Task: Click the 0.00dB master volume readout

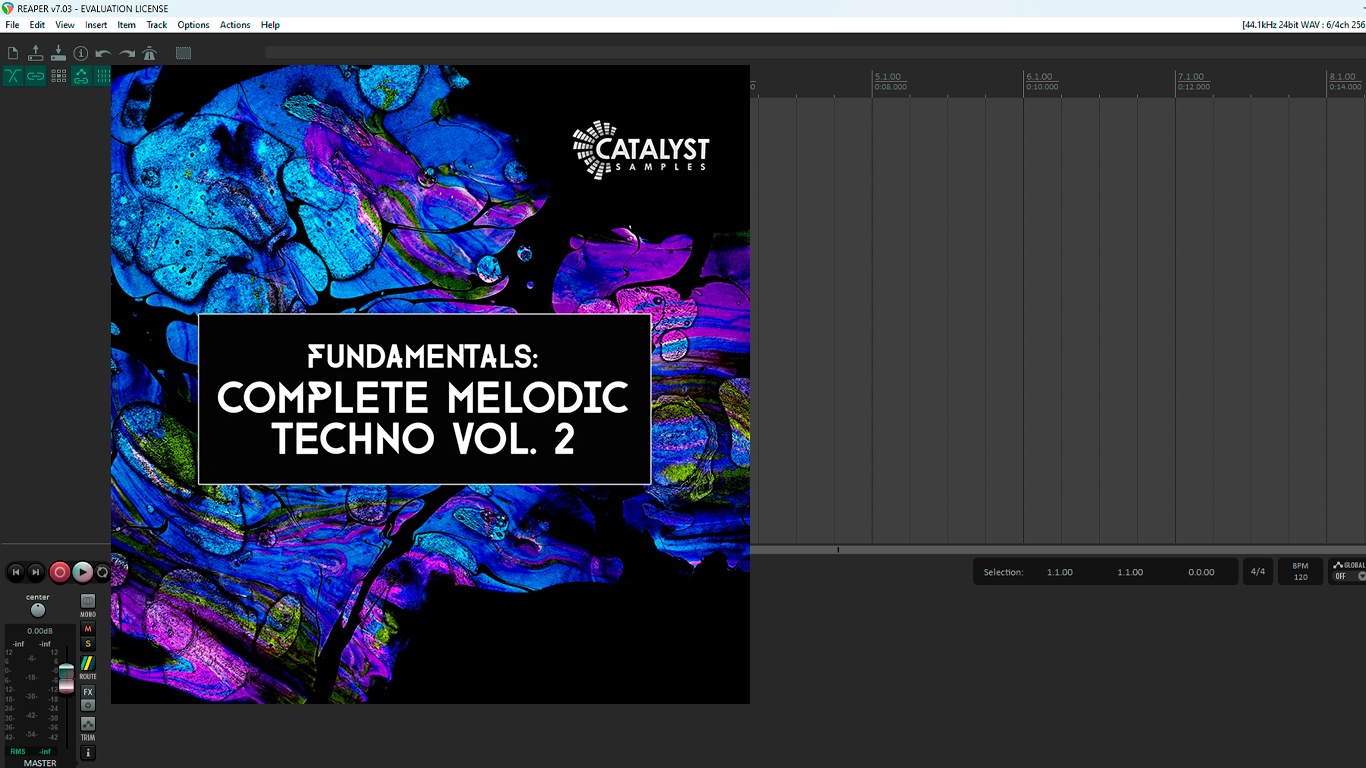Action: (x=40, y=631)
